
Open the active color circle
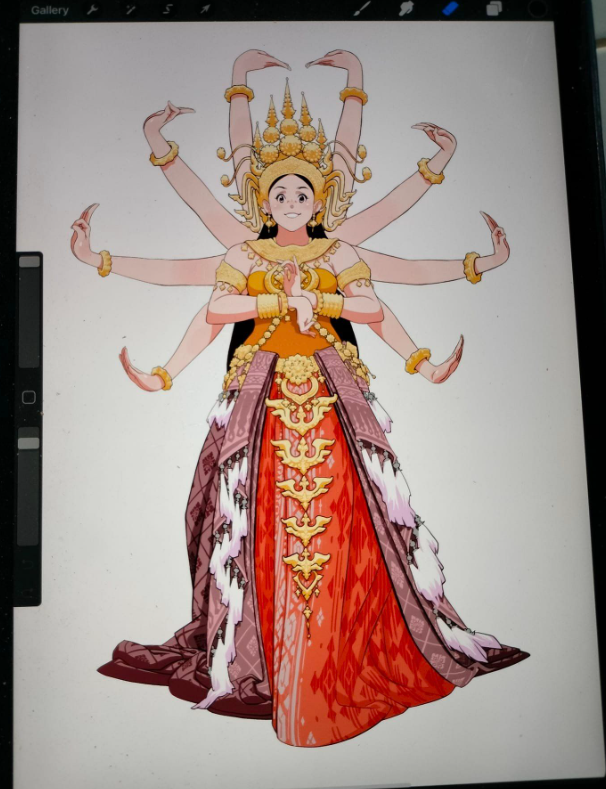538,9
